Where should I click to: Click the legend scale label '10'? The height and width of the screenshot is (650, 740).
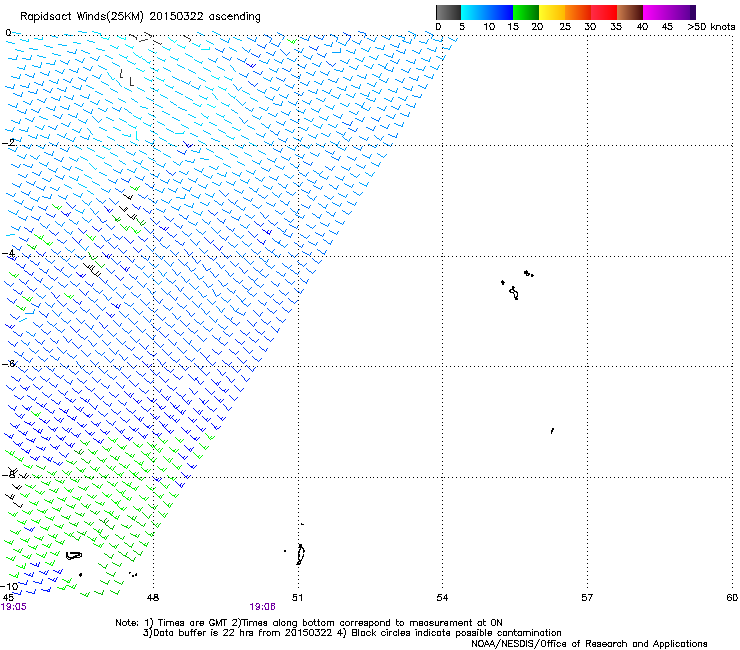(489, 27)
